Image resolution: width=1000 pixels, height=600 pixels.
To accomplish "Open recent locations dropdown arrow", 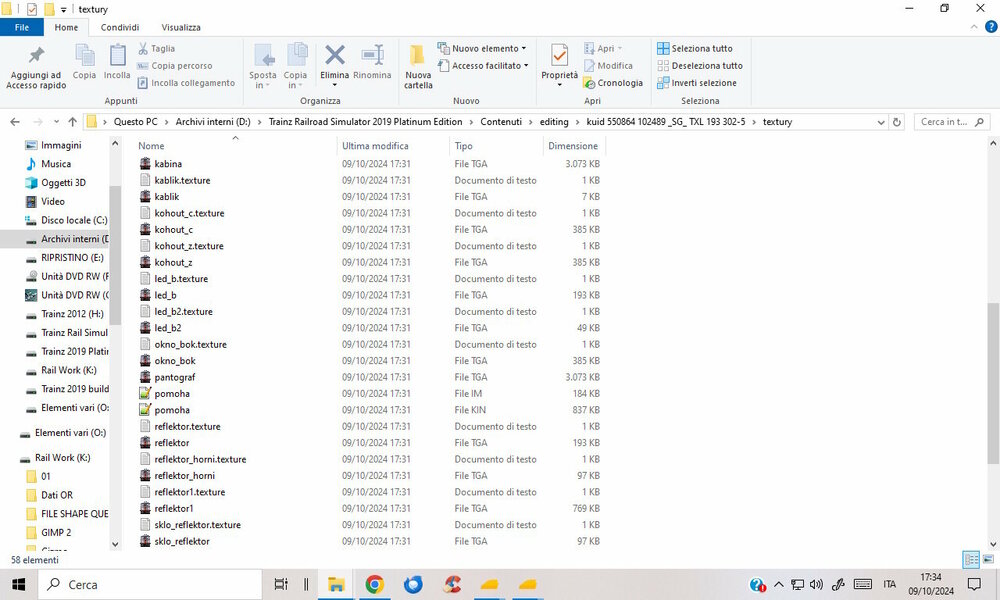I will pos(56,122).
